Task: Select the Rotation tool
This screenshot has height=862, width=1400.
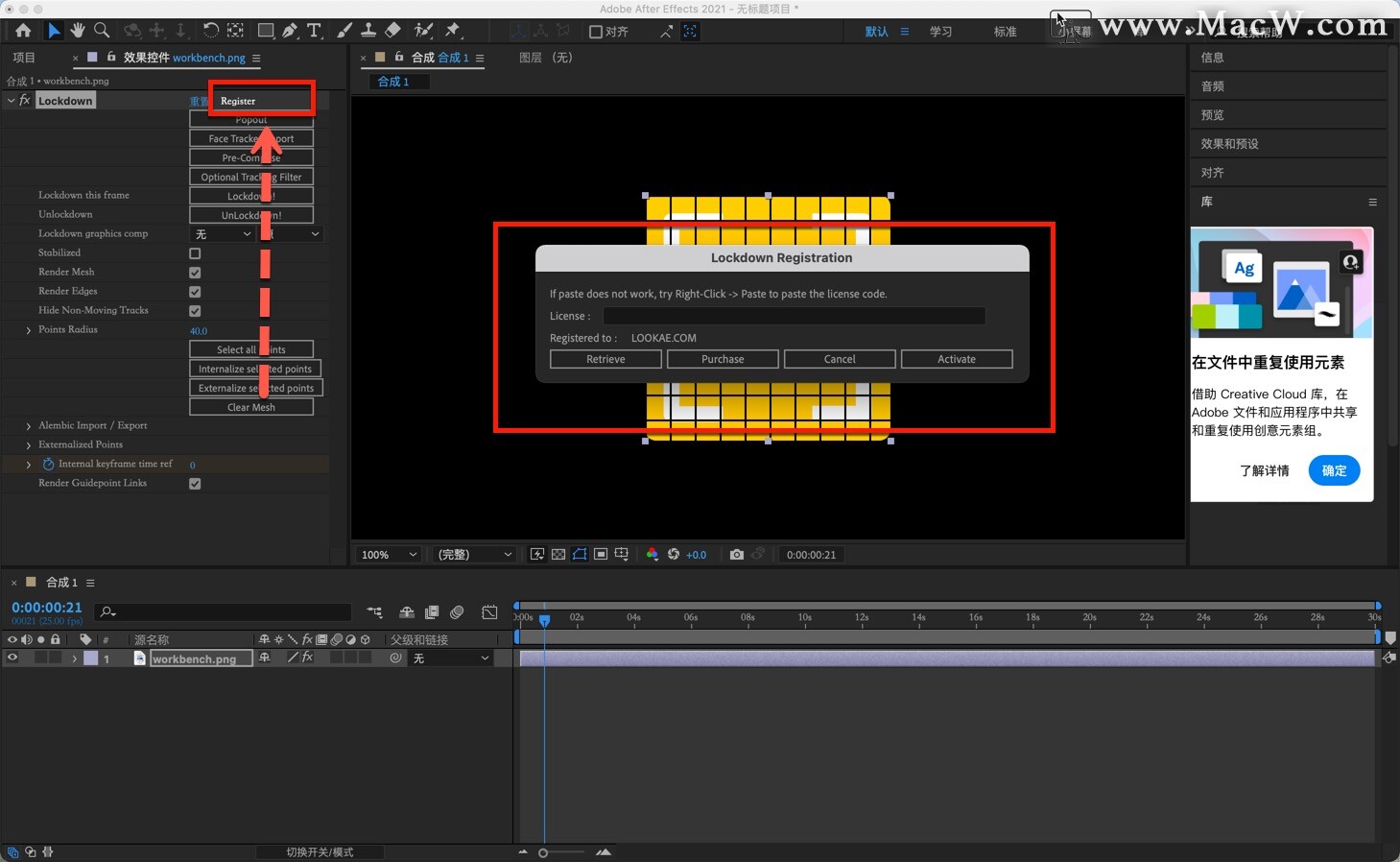Action: pos(211,31)
